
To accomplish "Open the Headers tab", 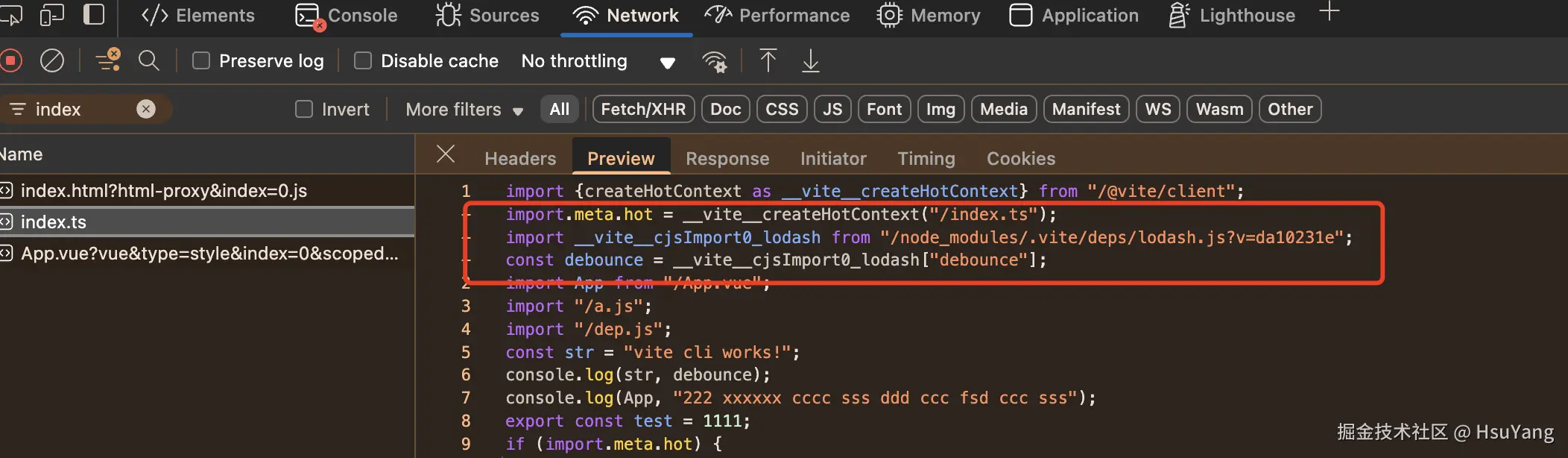I will tap(520, 158).
